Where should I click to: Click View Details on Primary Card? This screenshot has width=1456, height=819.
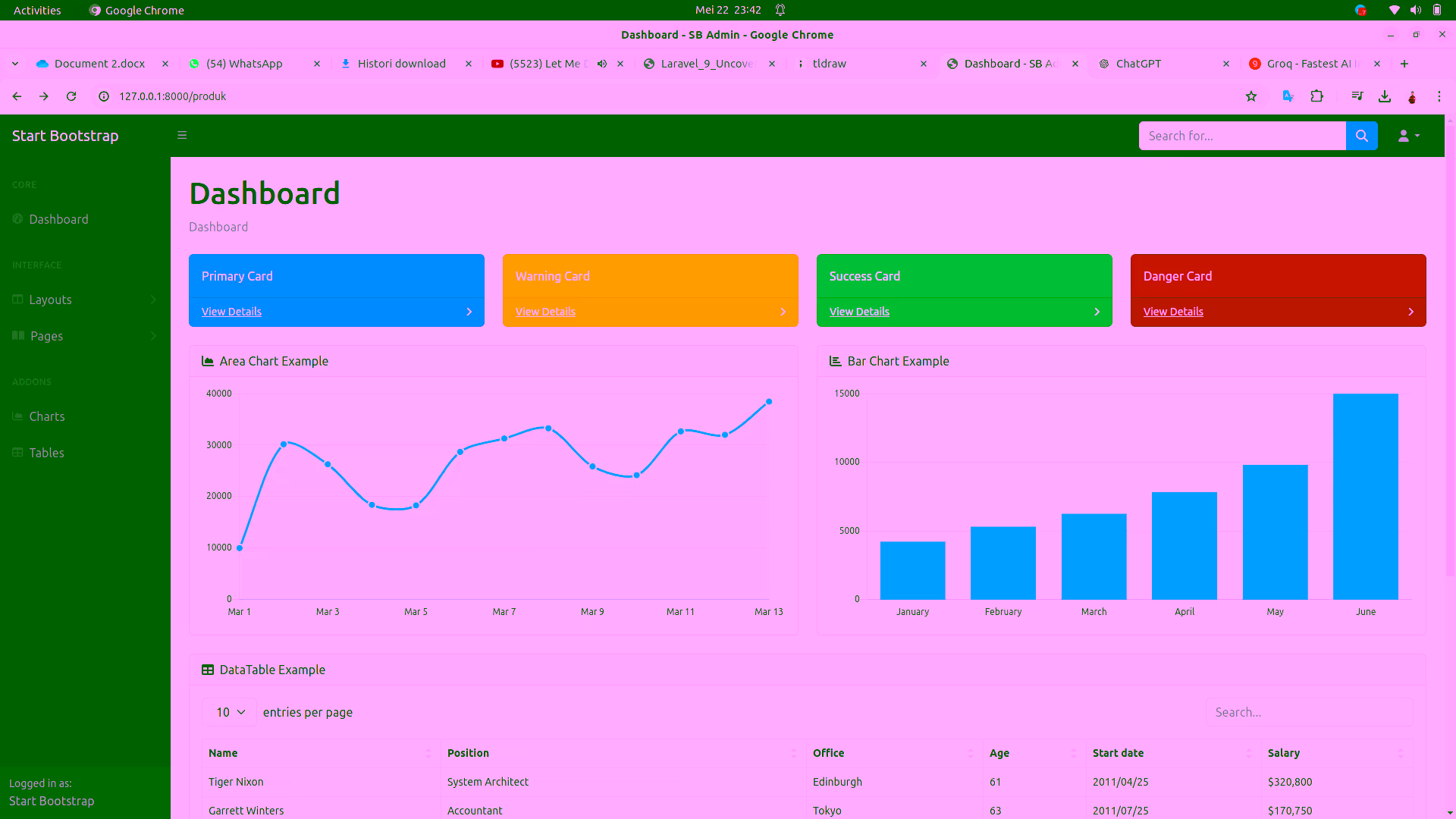click(x=231, y=311)
